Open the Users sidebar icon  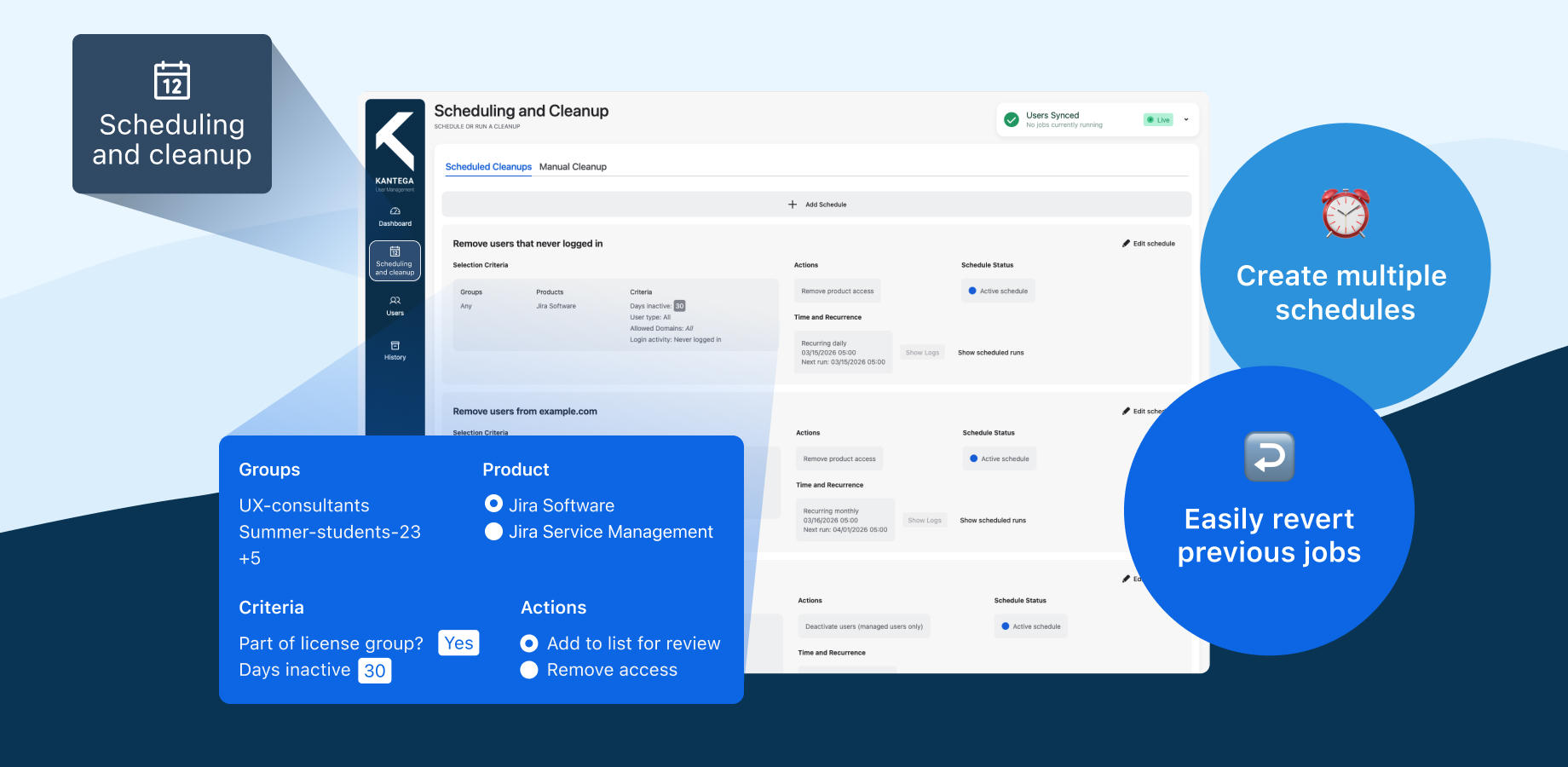click(395, 306)
